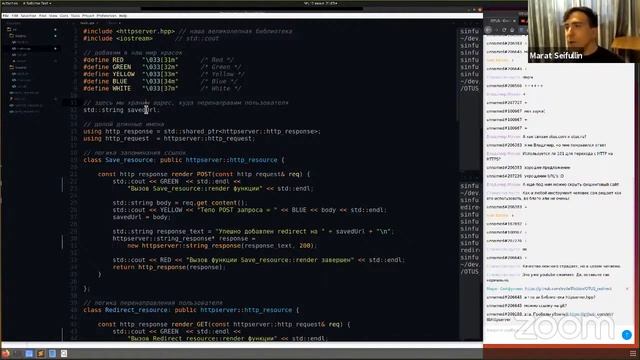Click the using http_request line
Viewport: 640px width, 360px height.
click(x=169, y=138)
